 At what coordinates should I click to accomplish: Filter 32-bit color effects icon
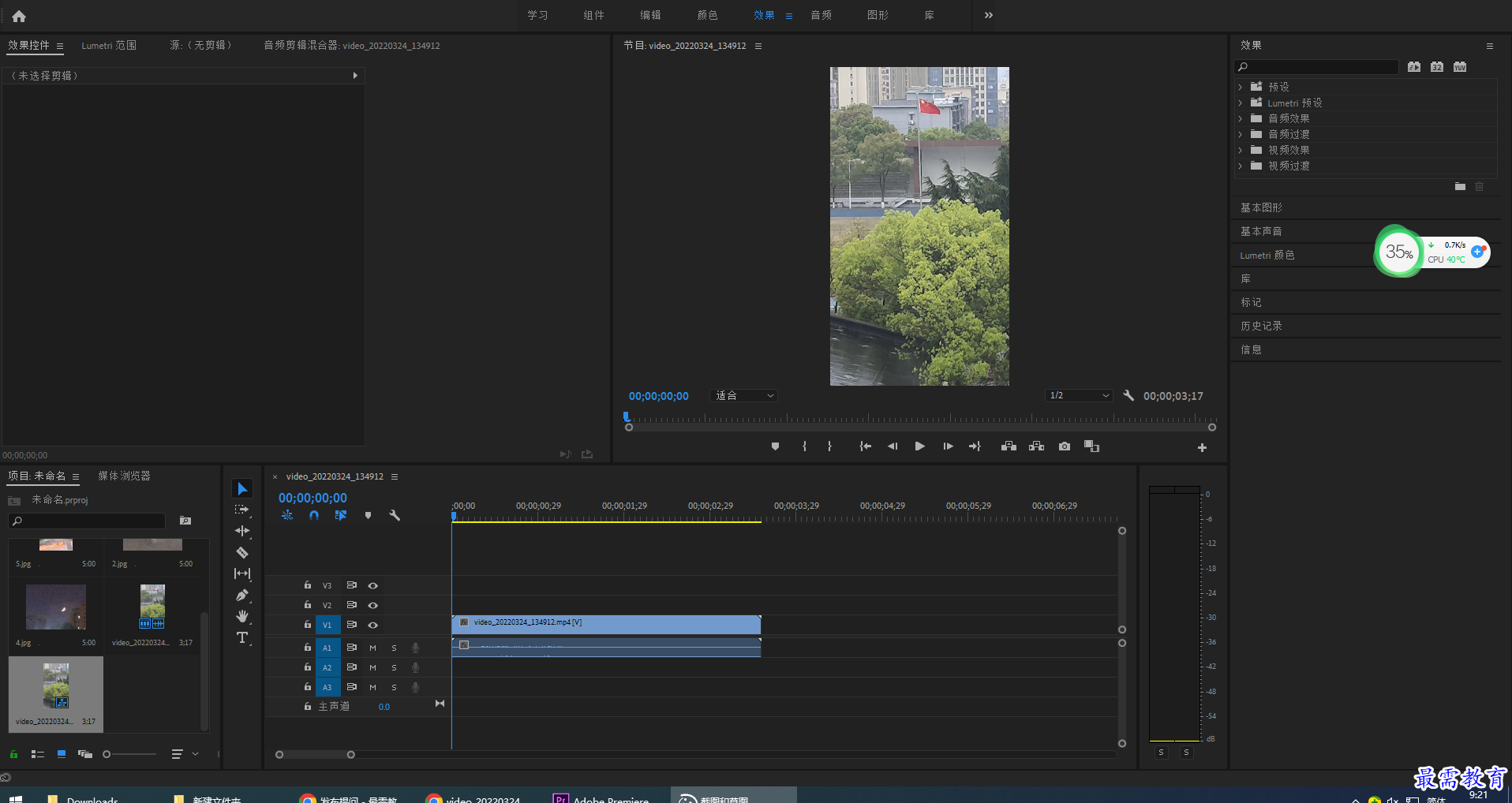point(1437,67)
